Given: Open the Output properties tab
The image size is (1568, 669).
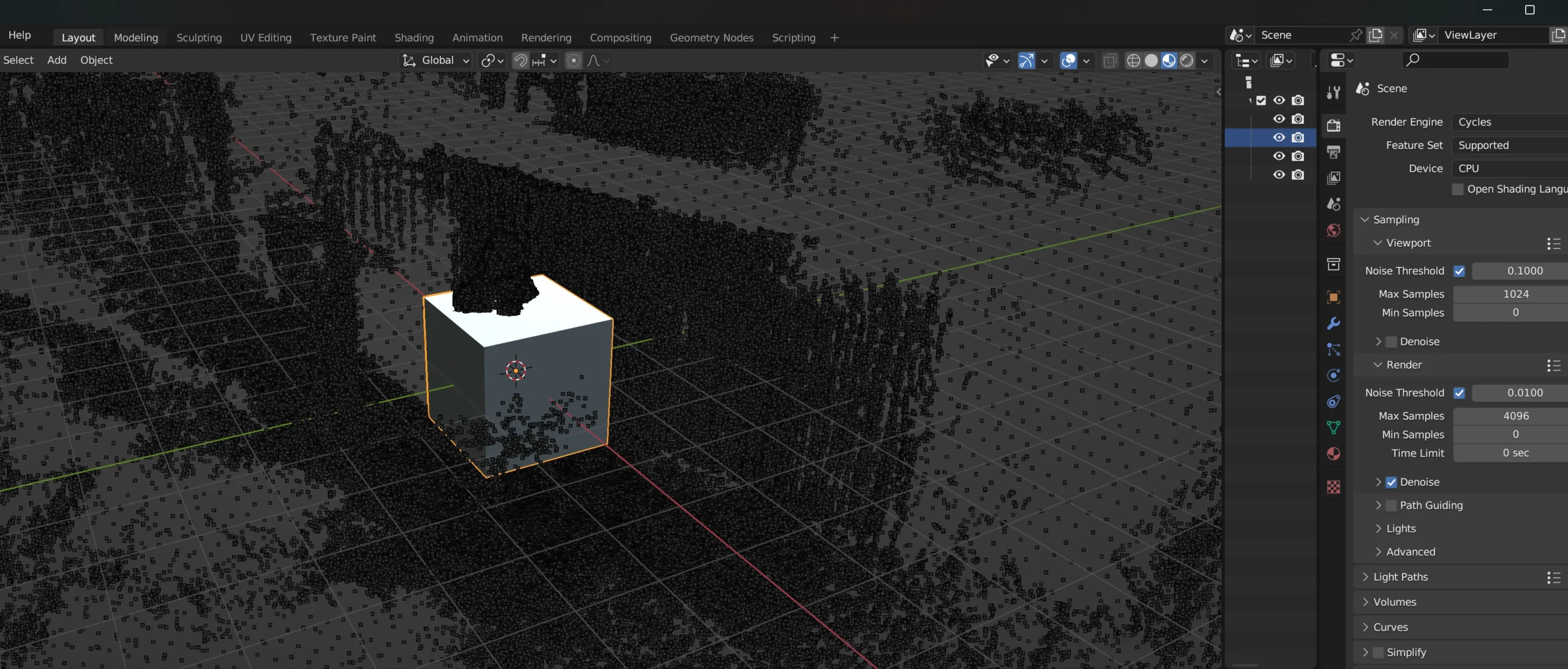Looking at the screenshot, I should (1333, 151).
